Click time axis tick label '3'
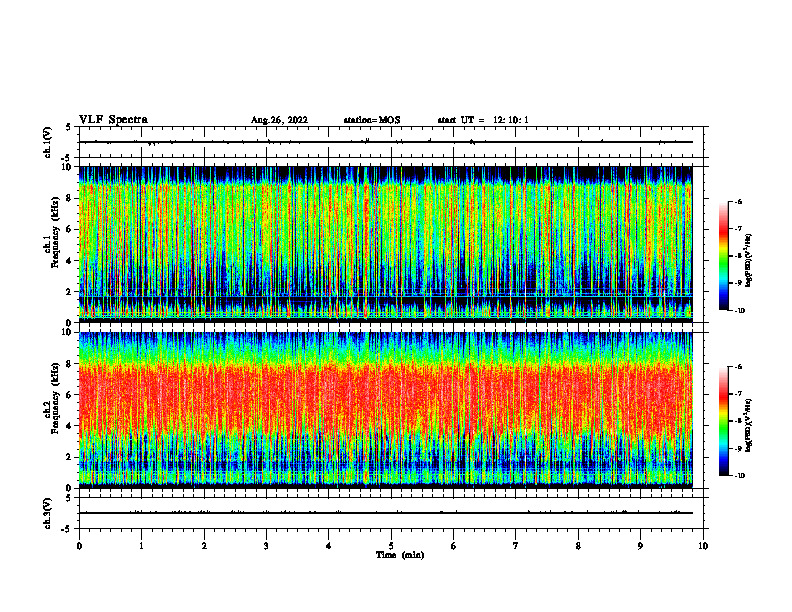The image size is (792, 612). (266, 546)
